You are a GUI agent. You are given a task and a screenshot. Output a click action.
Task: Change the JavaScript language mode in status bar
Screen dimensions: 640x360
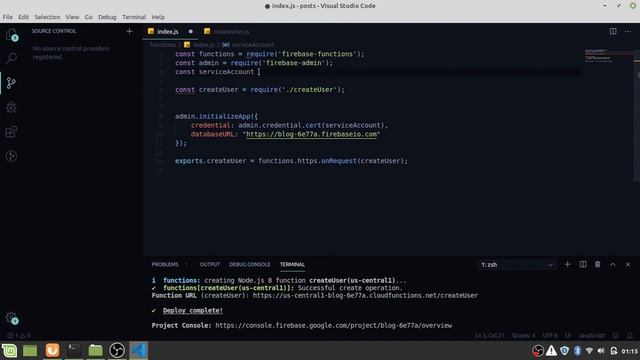point(591,336)
